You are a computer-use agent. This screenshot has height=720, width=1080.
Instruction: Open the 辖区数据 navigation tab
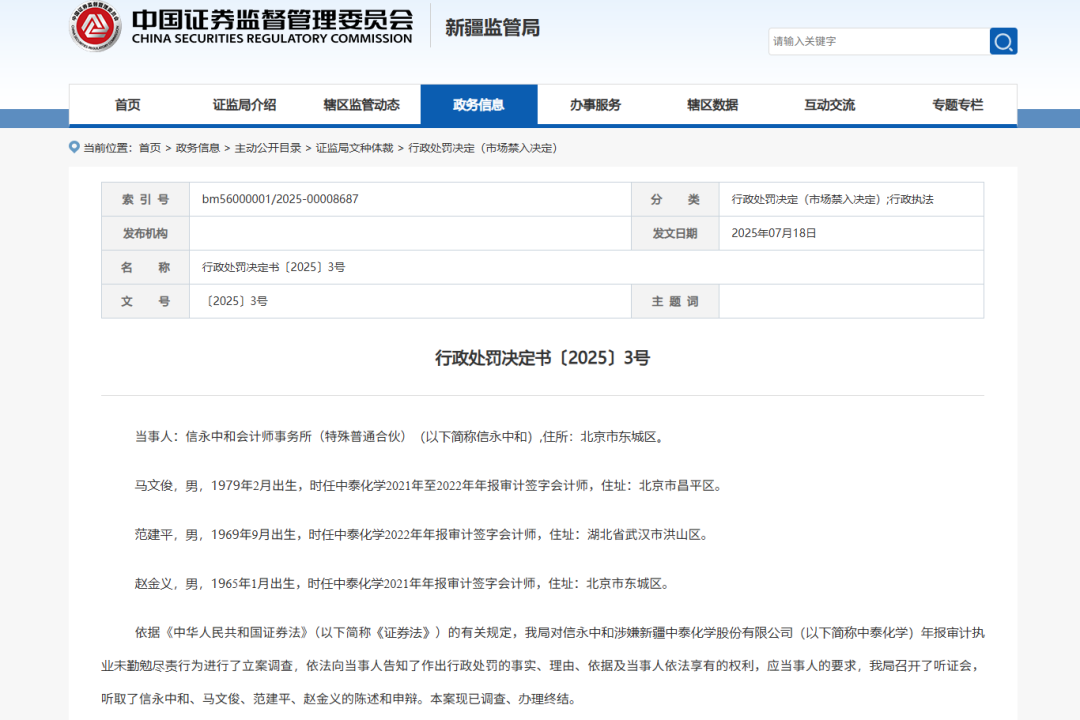tap(713, 105)
